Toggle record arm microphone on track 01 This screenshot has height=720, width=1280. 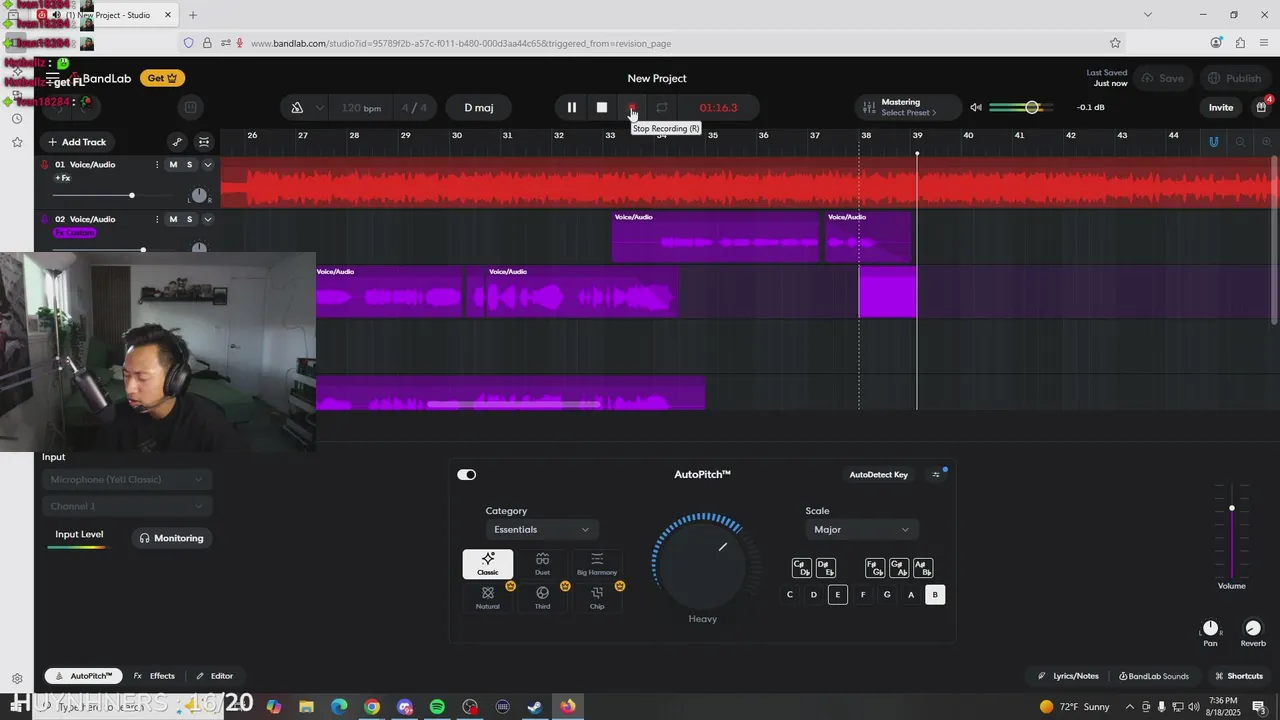(x=45, y=165)
